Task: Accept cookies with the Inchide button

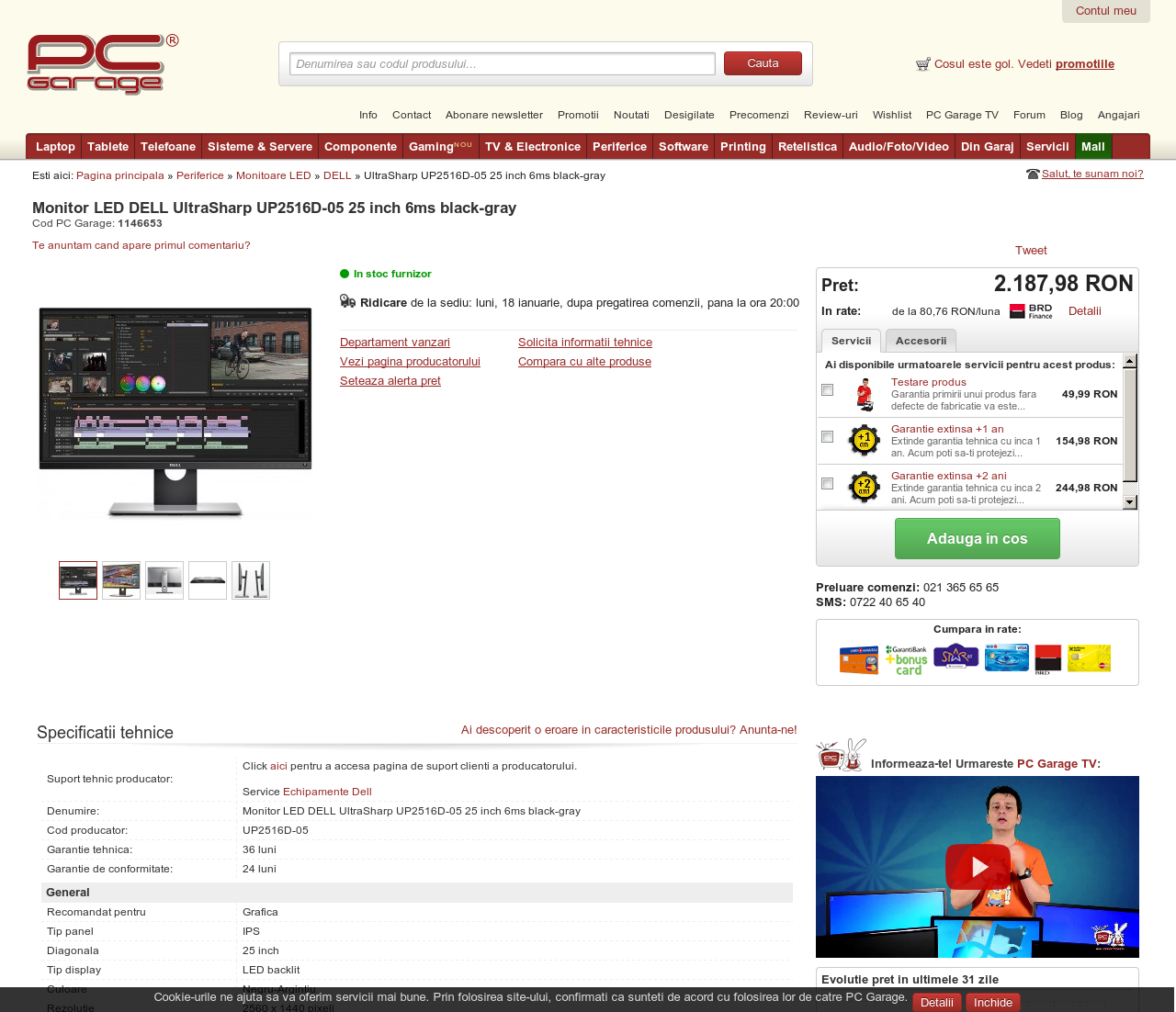Action: click(993, 1003)
